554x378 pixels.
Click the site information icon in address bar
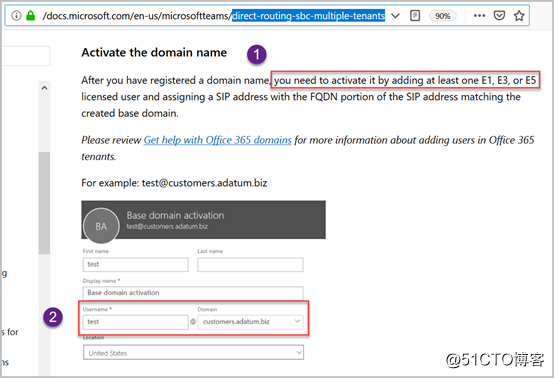point(16,16)
